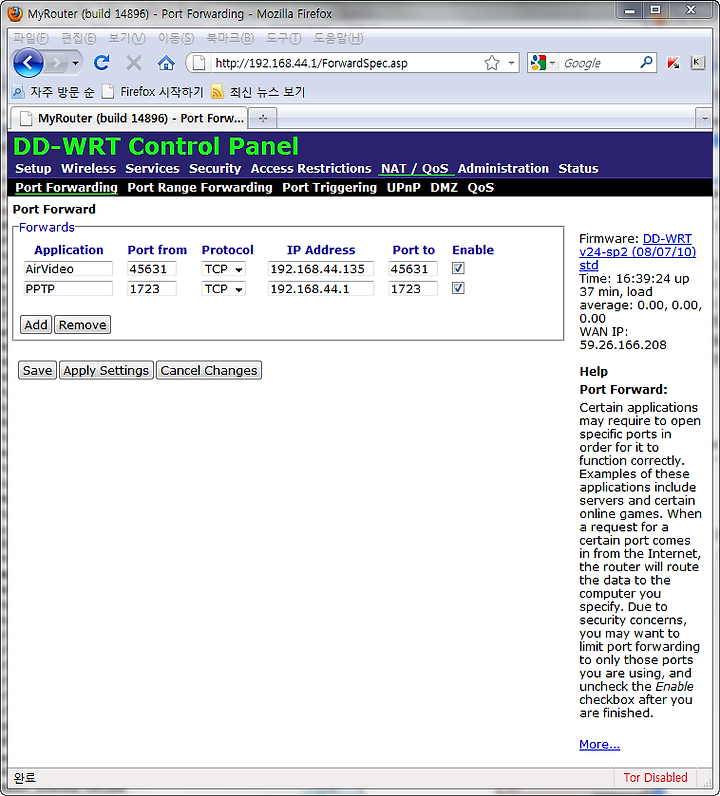Switch to the QoS sub-tab

[480, 187]
